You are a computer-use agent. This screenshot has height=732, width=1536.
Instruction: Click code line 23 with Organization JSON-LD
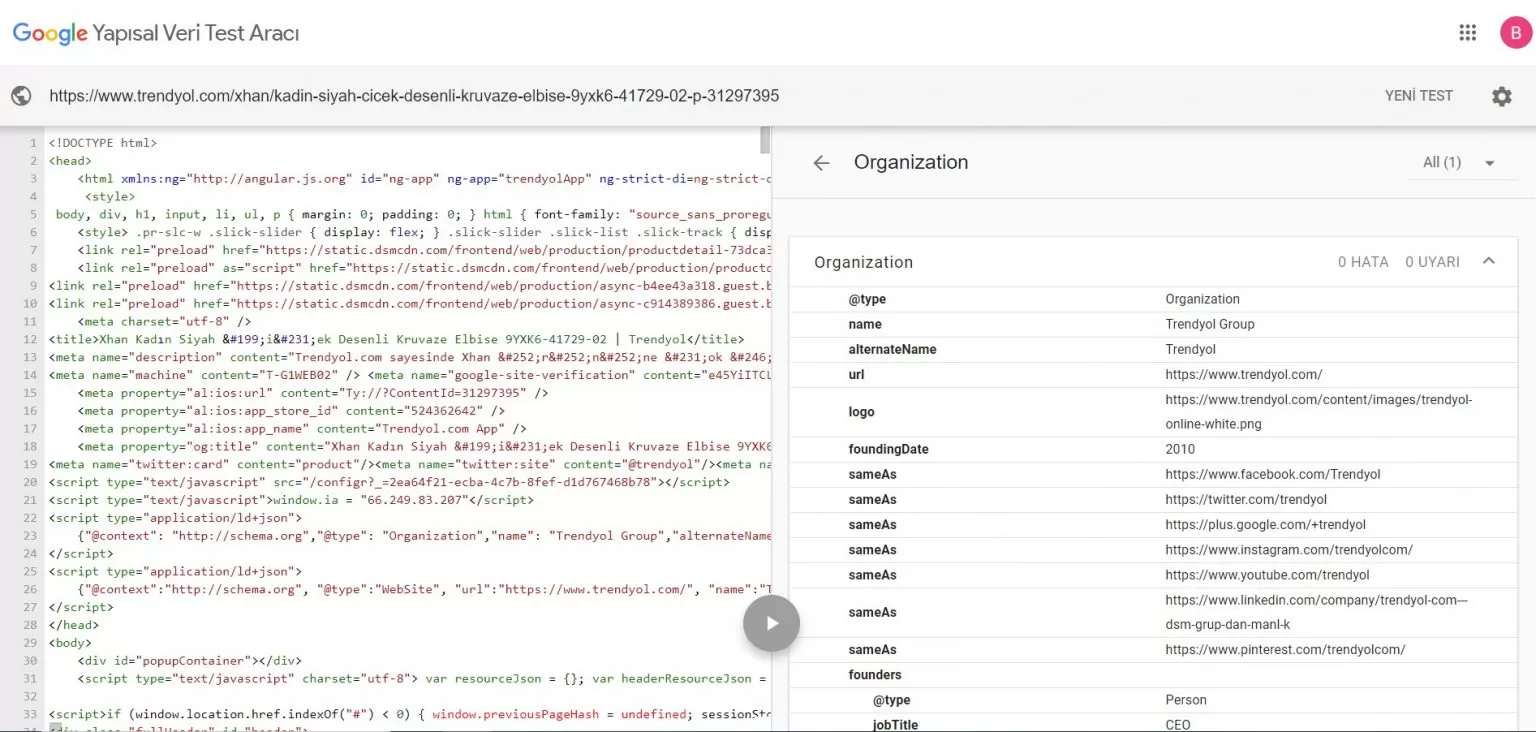click(424, 536)
